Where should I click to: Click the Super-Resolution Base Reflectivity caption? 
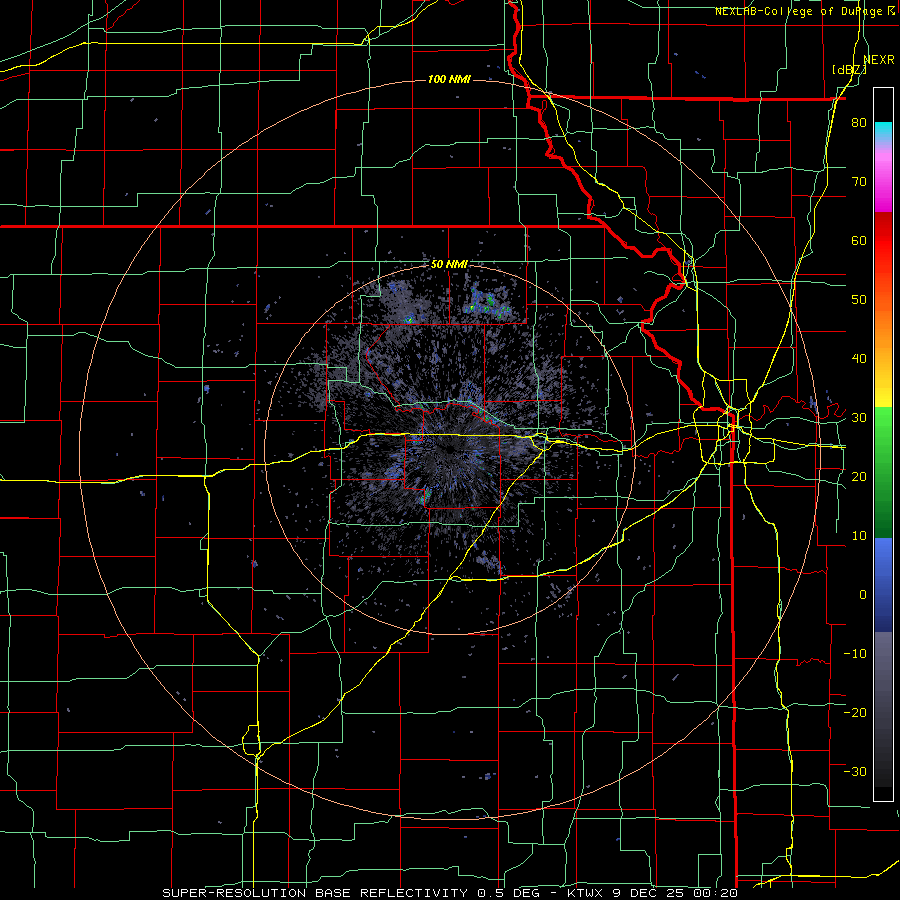449,893
